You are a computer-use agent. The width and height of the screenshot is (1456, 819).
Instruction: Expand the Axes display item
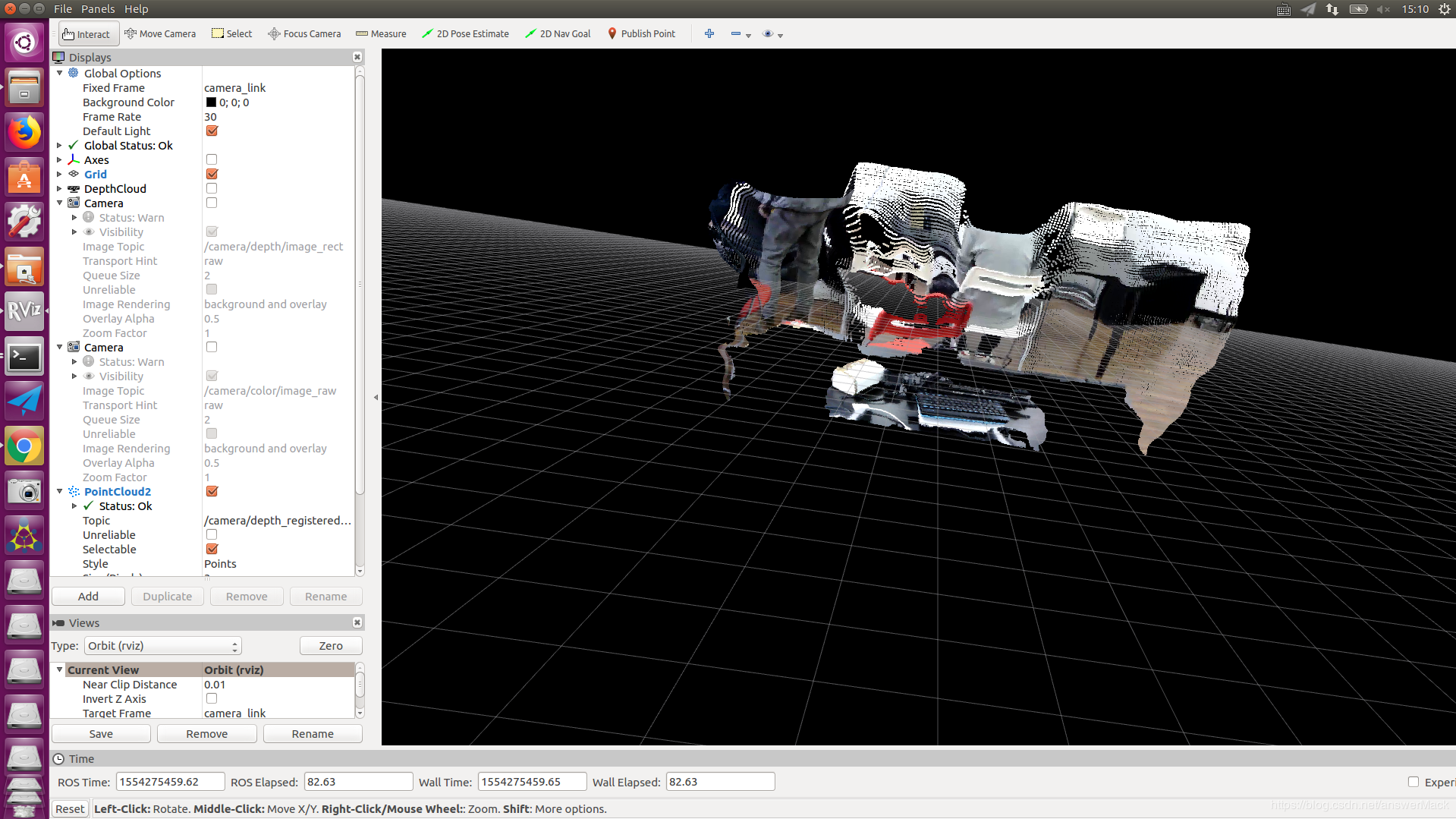pos(60,160)
